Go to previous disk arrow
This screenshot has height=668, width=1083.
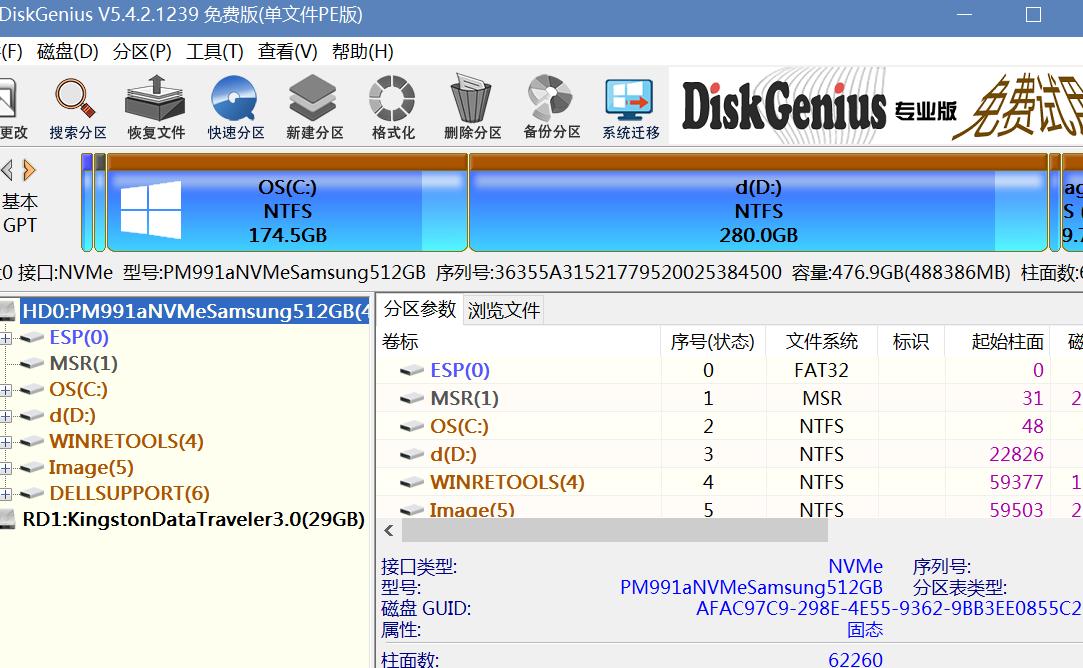click(8, 170)
